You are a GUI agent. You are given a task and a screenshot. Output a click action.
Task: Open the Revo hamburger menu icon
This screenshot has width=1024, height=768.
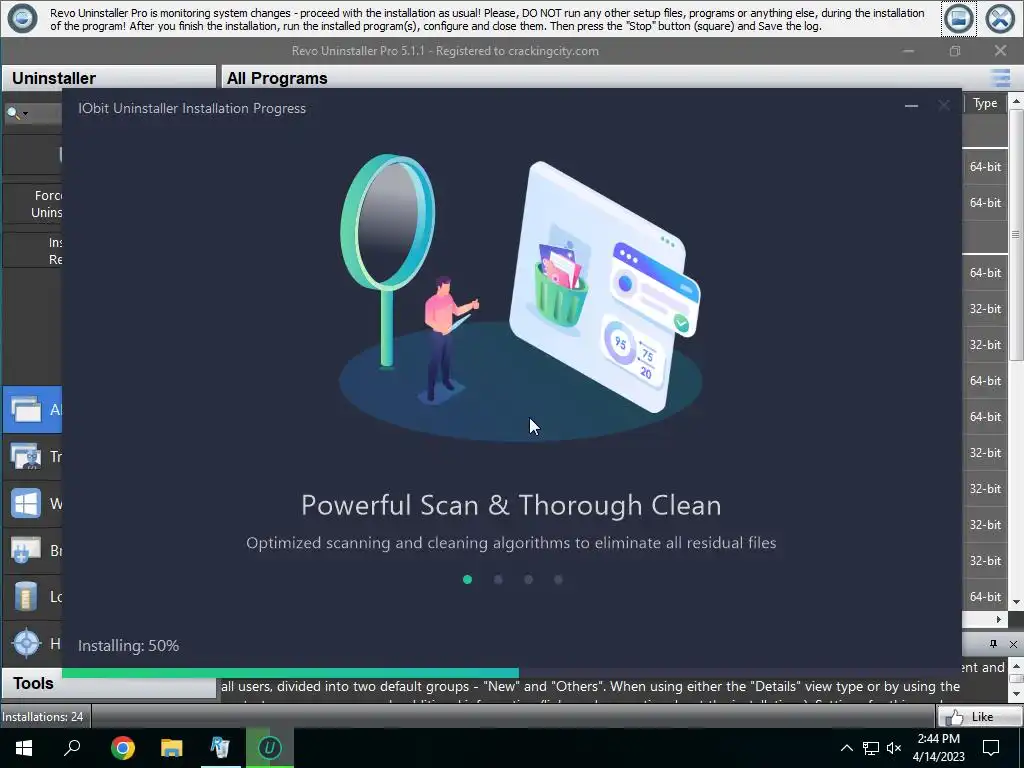click(1000, 78)
